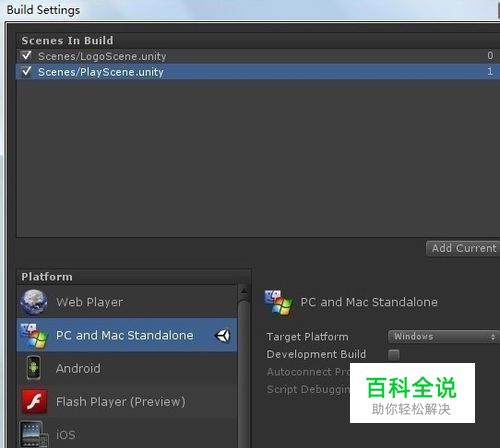Uncheck the Scenes/PlayScene.unity checkbox
Image resolution: width=500 pixels, height=448 pixels.
pyautogui.click(x=26, y=71)
